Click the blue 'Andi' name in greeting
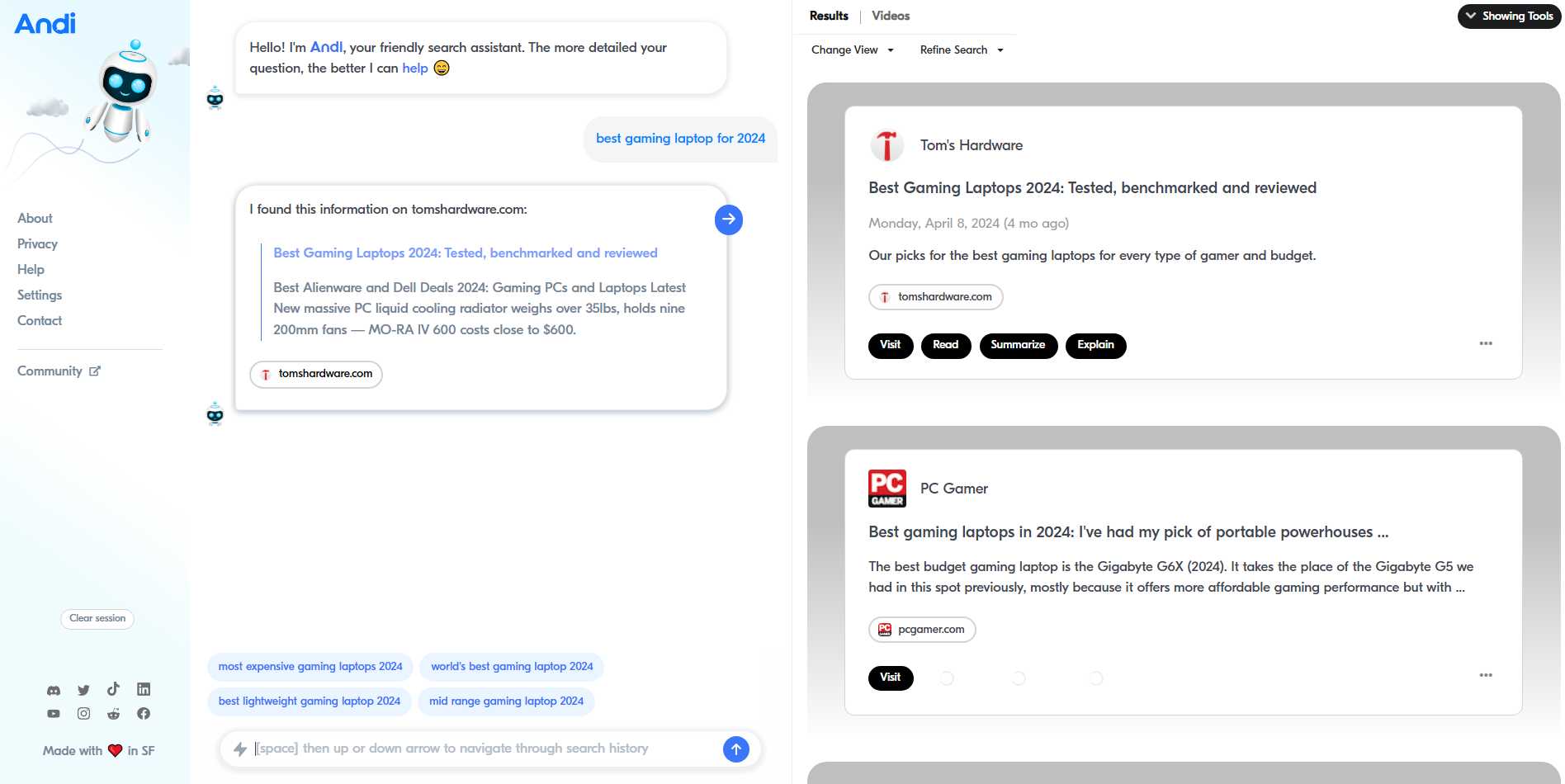1565x784 pixels. pos(326,47)
